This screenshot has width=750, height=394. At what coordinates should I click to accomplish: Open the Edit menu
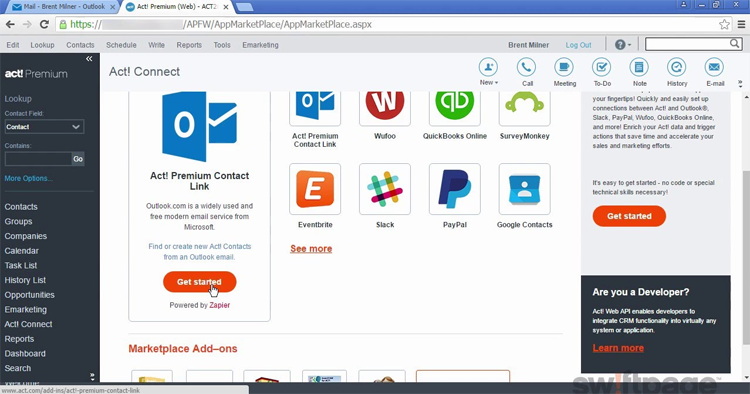(x=13, y=45)
